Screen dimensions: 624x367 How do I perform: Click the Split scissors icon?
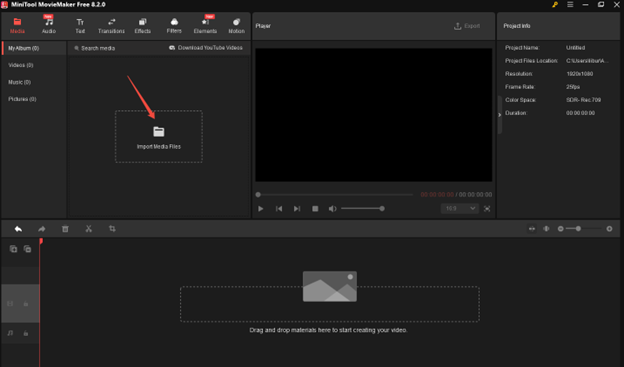click(x=88, y=229)
